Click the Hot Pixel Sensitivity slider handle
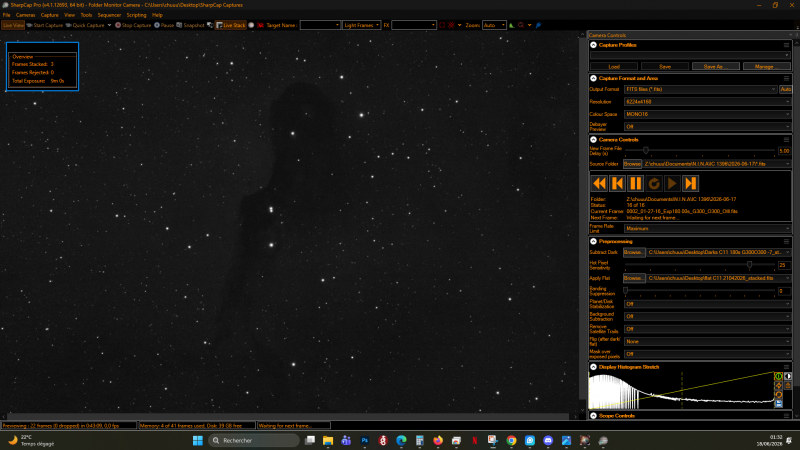 coord(749,265)
